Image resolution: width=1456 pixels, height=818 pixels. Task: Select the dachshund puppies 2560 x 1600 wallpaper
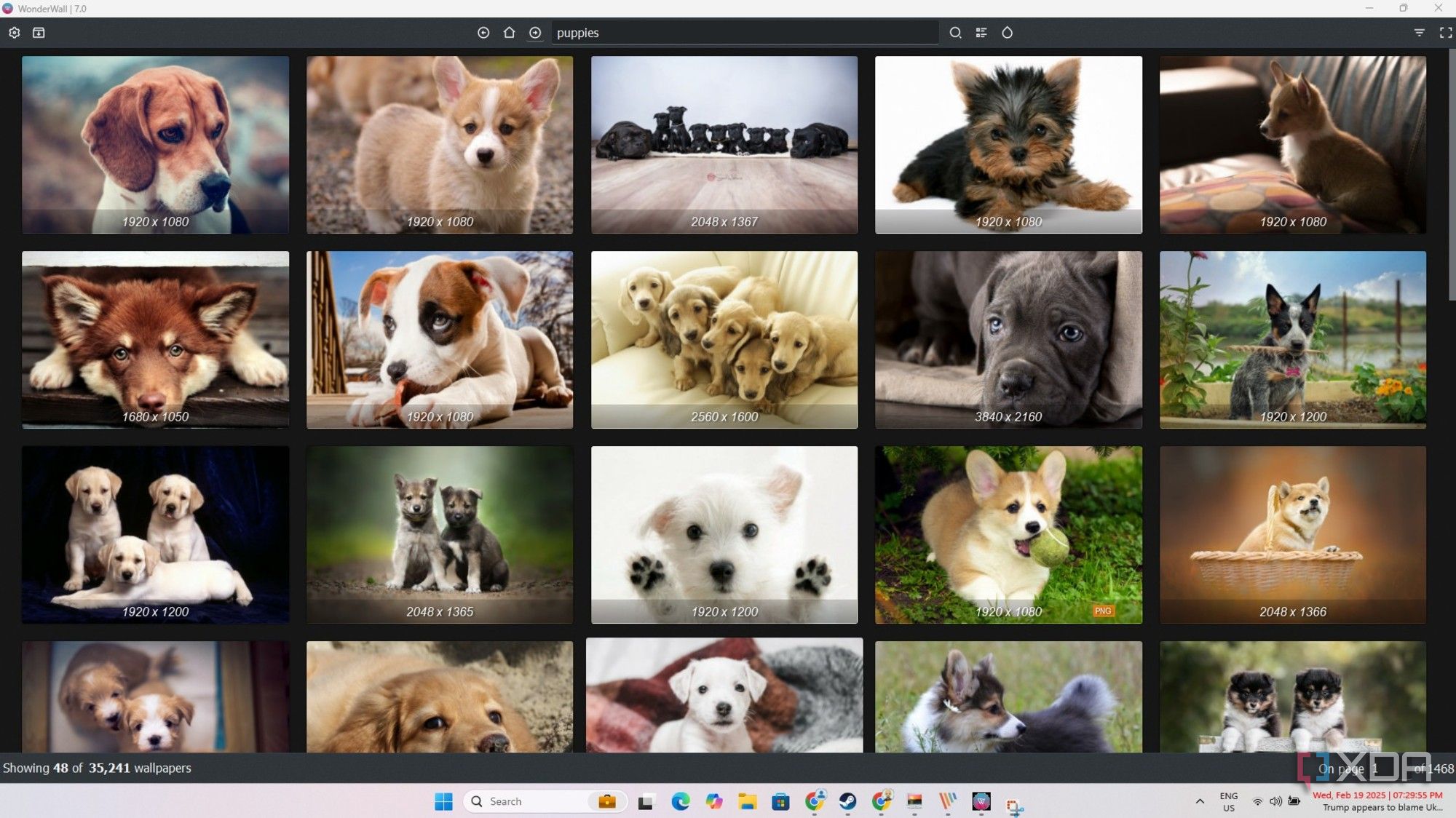724,340
